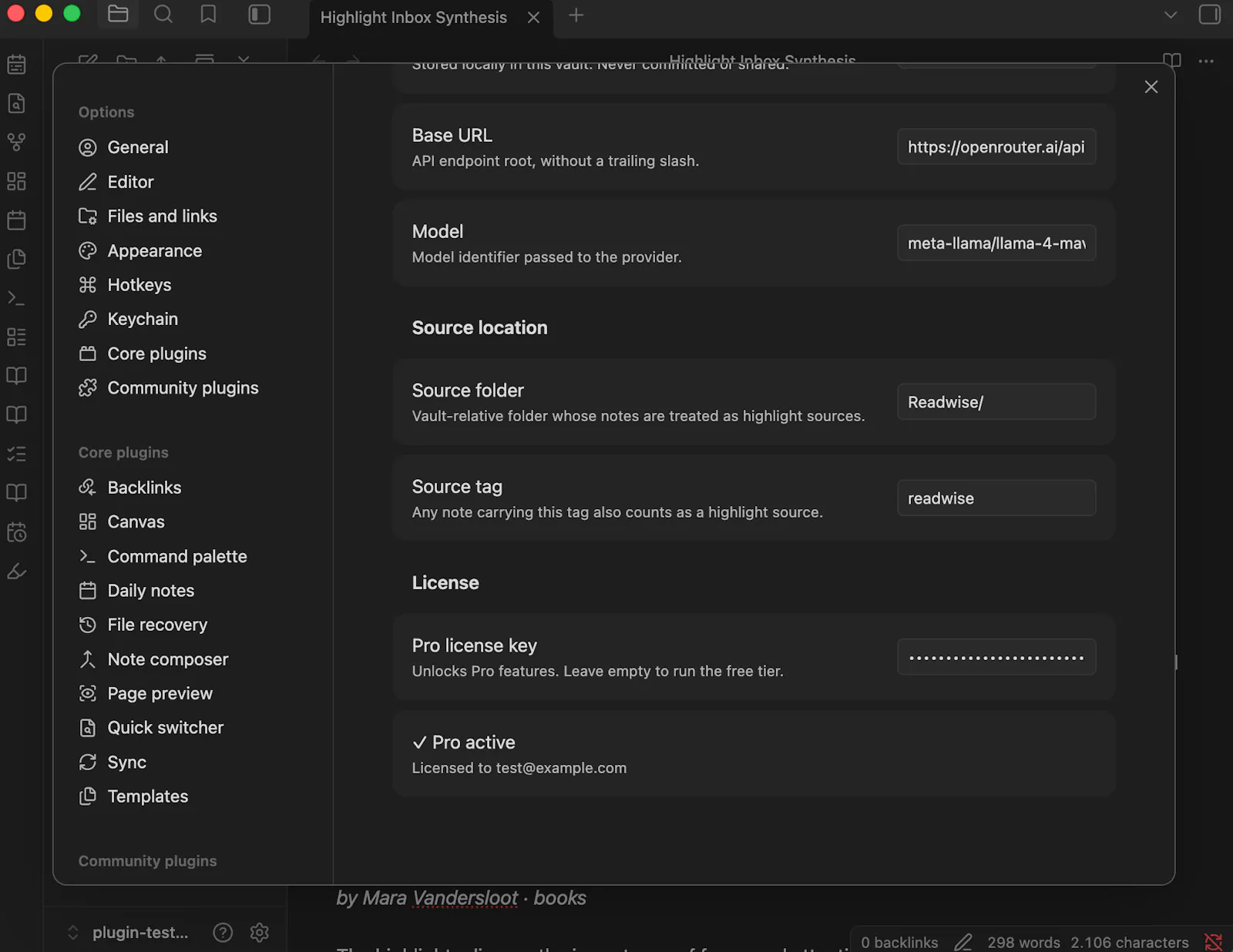The image size is (1233, 952).
Task: Open the settings gear icon at bottom left
Action: pos(260,933)
